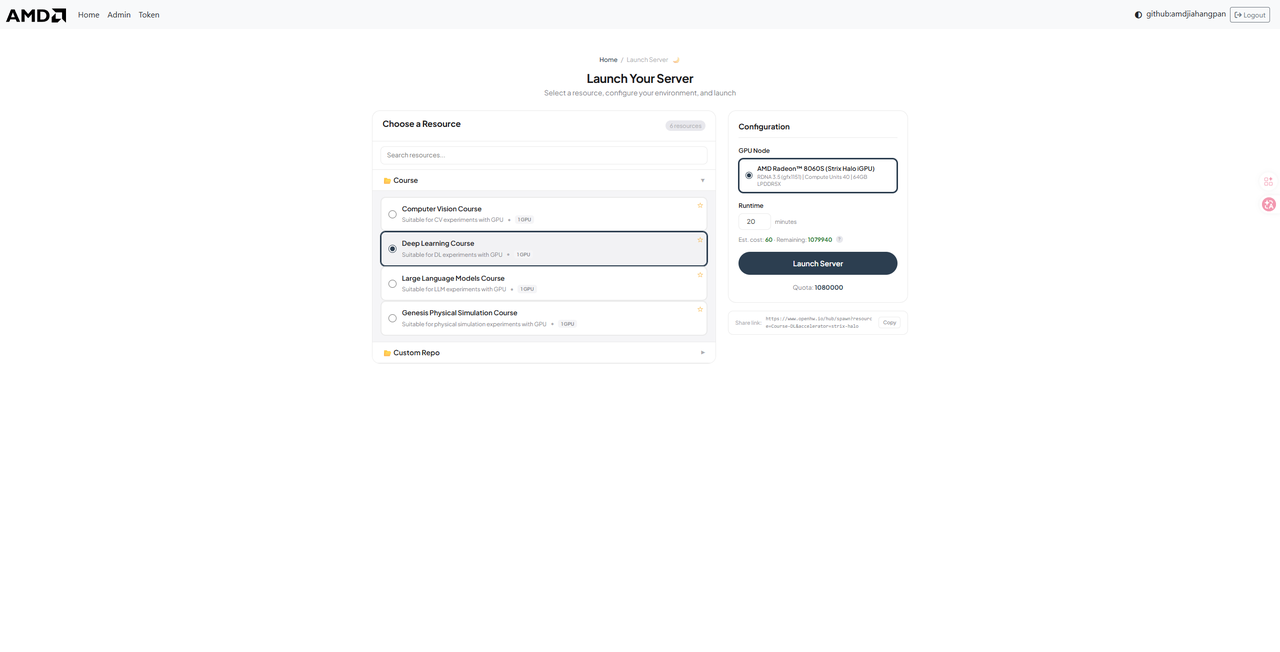Star the Computer Vision Course resource
The image size is (1280, 652).
click(x=700, y=205)
